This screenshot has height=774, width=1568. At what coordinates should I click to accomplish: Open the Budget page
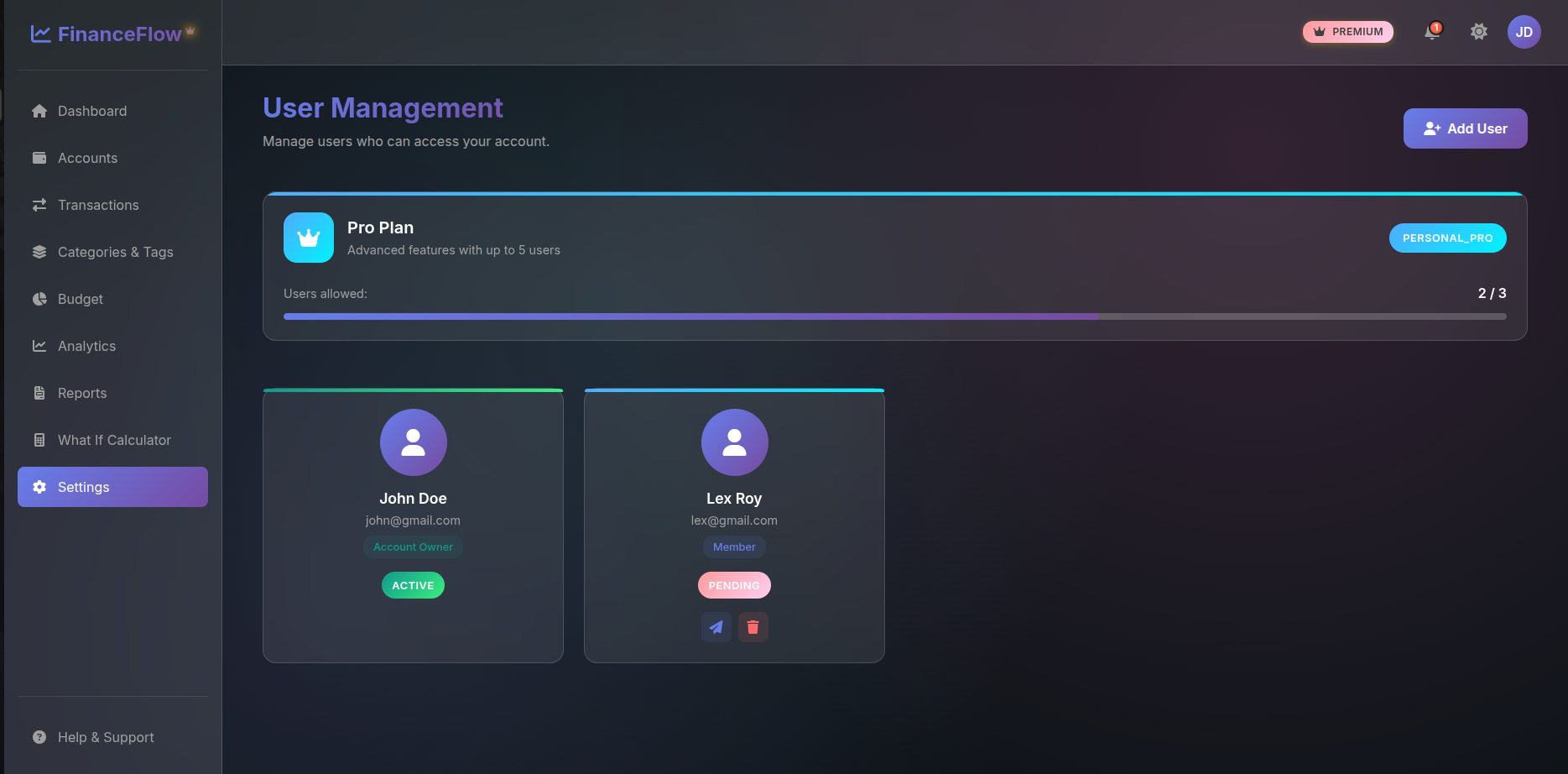tap(81, 299)
